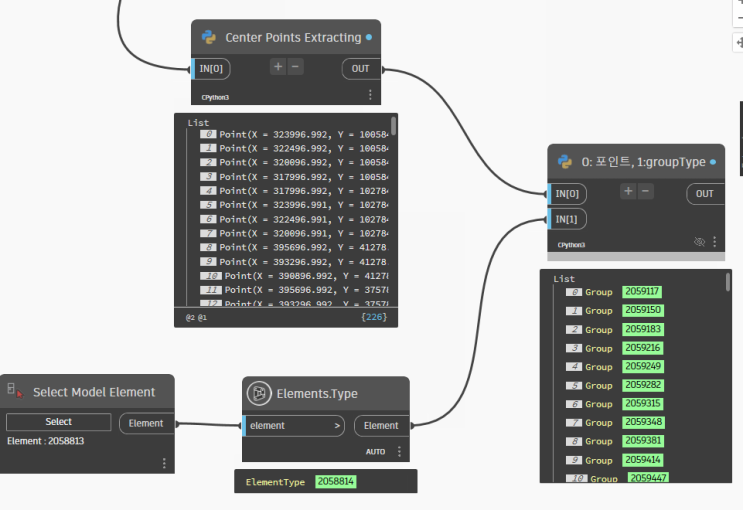Open options menu of Select Model Element node
The height and width of the screenshot is (510, 743).
(x=164, y=463)
